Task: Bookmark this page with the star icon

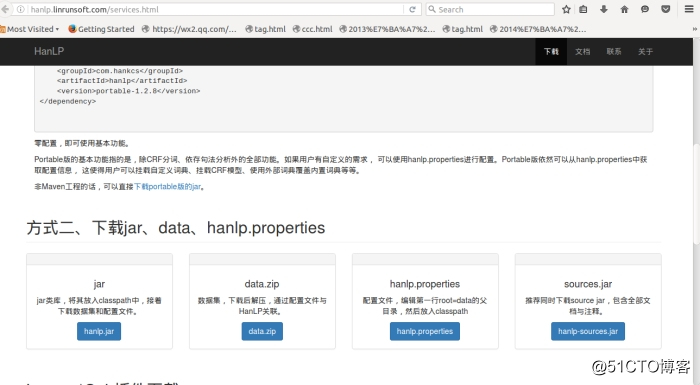Action: (566, 9)
